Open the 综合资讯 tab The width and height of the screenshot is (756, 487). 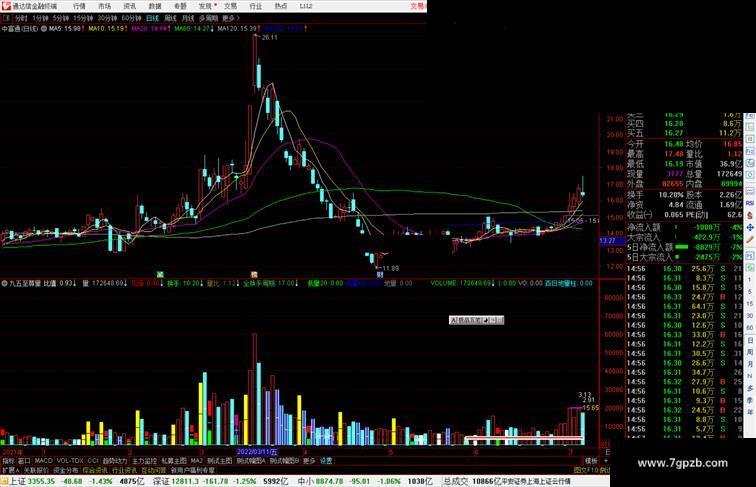[x=95, y=470]
